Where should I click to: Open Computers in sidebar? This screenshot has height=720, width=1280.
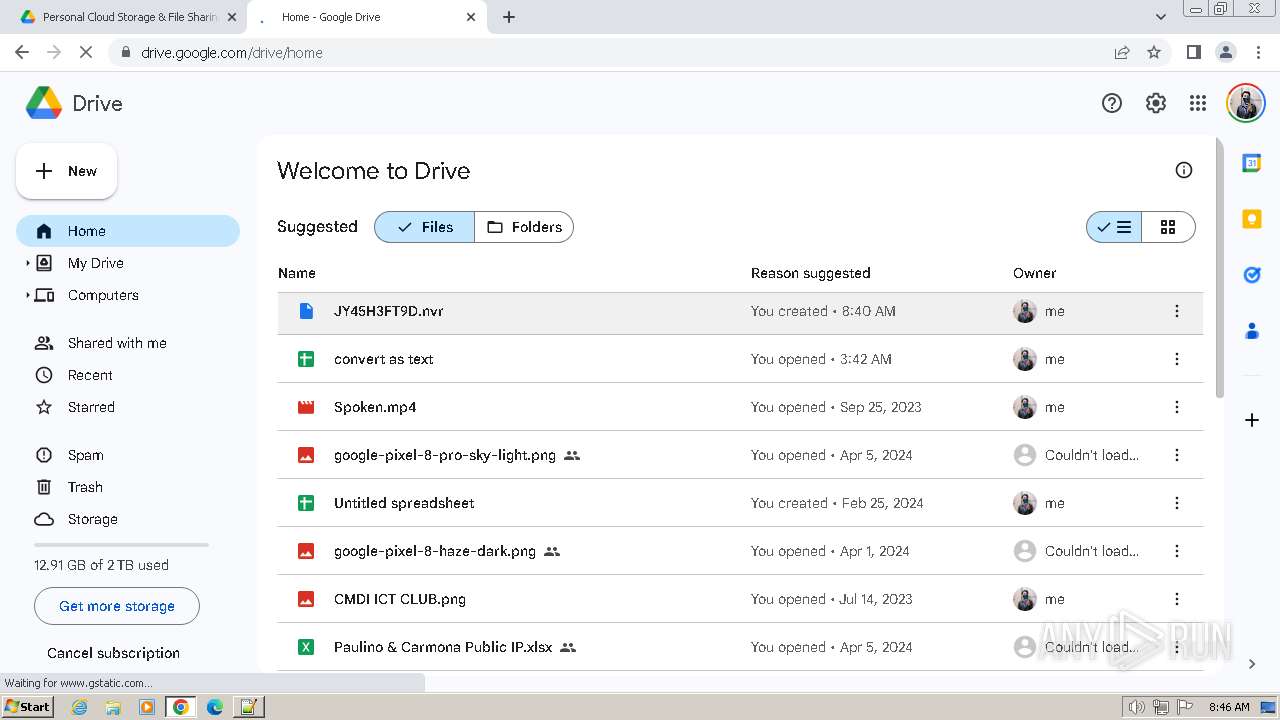pyautogui.click(x=103, y=295)
